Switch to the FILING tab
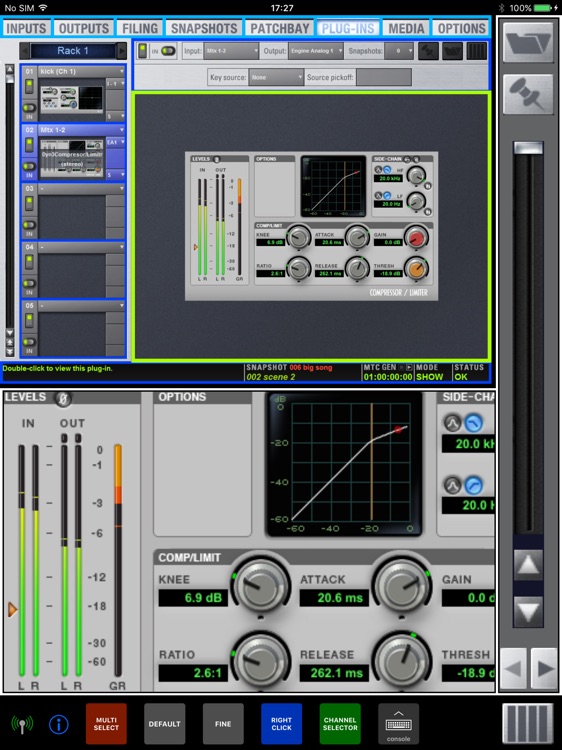 pyautogui.click(x=140, y=28)
